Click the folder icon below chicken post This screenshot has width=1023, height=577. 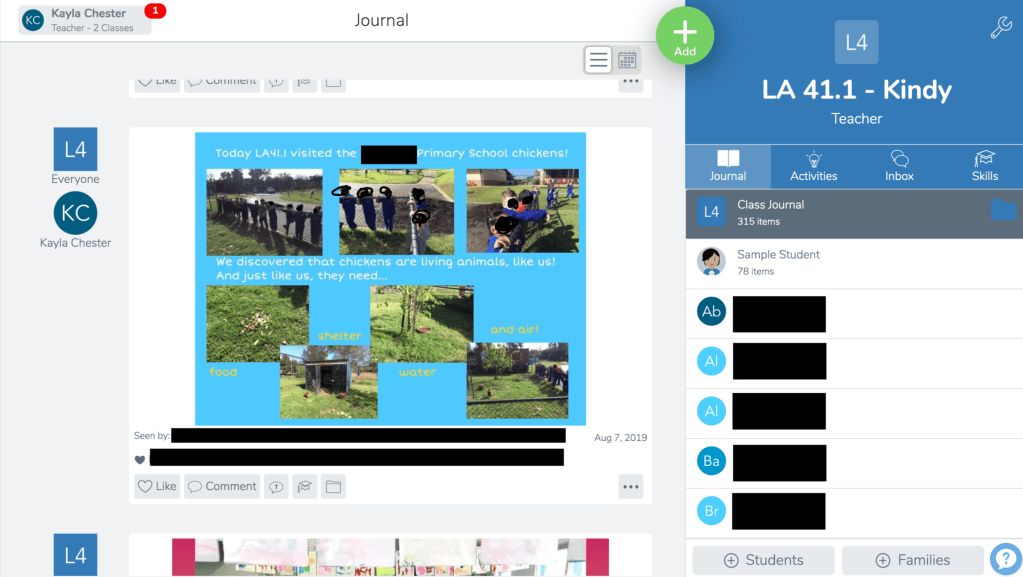point(333,487)
